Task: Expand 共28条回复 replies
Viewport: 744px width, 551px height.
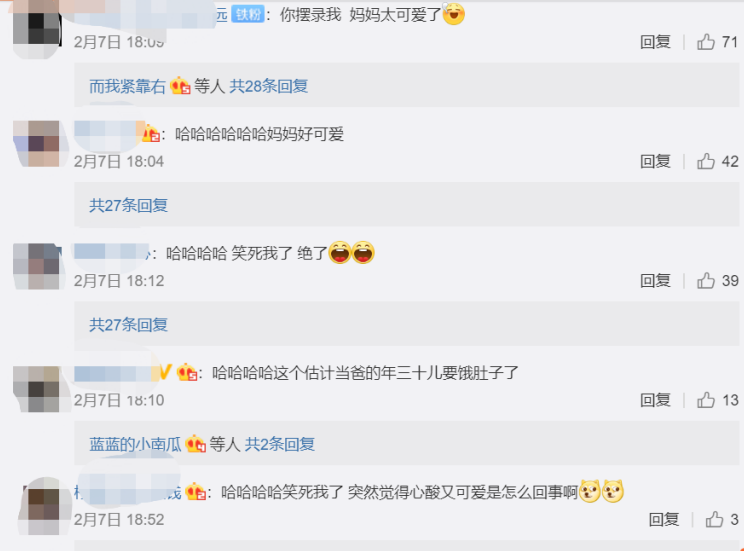Action: pos(269,86)
